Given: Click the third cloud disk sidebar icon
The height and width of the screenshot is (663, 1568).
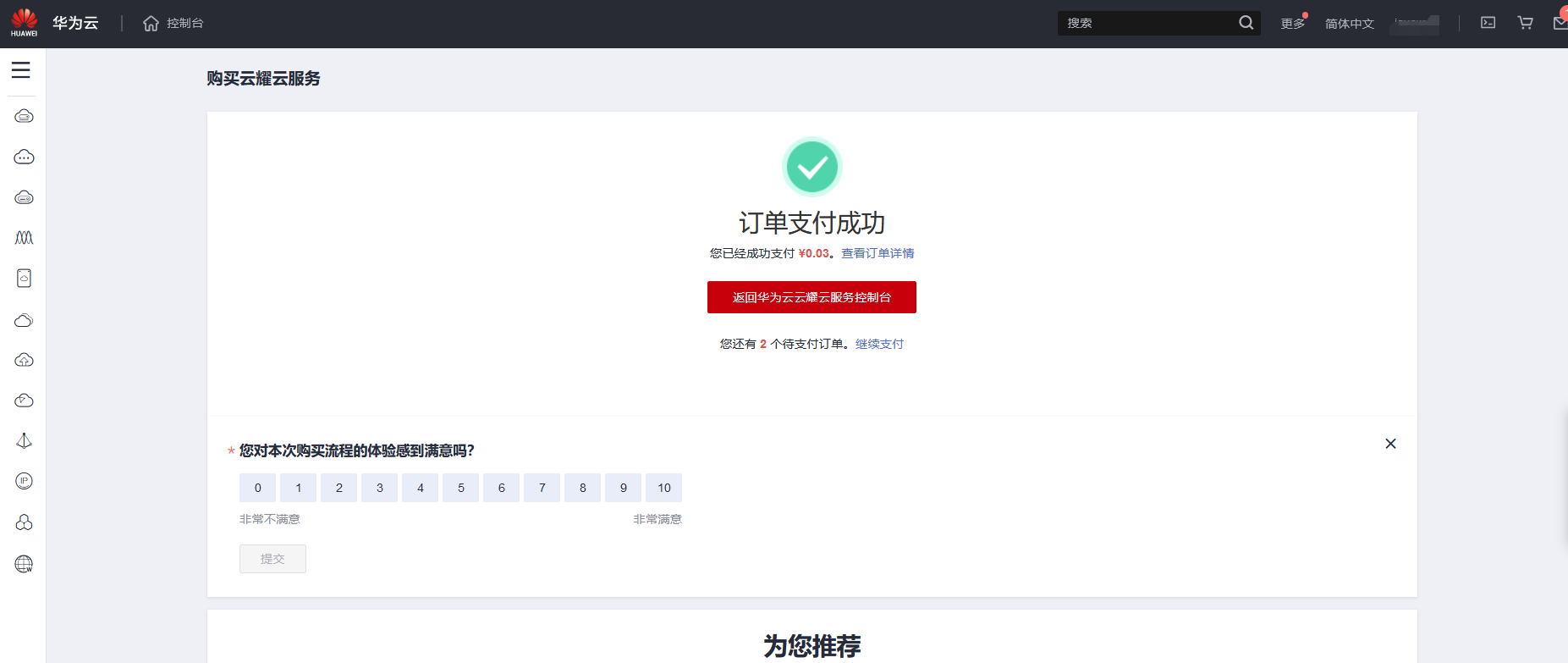Looking at the screenshot, I should 24,197.
